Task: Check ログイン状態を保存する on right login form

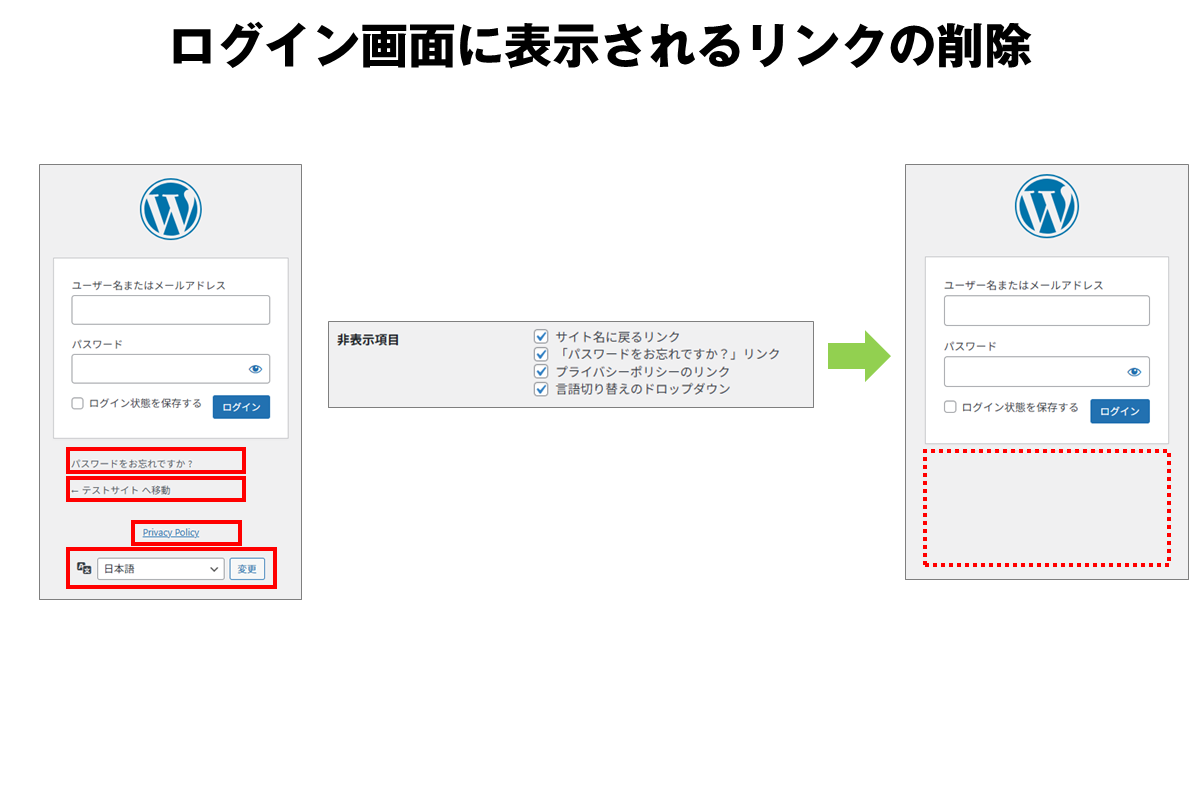Action: (951, 408)
